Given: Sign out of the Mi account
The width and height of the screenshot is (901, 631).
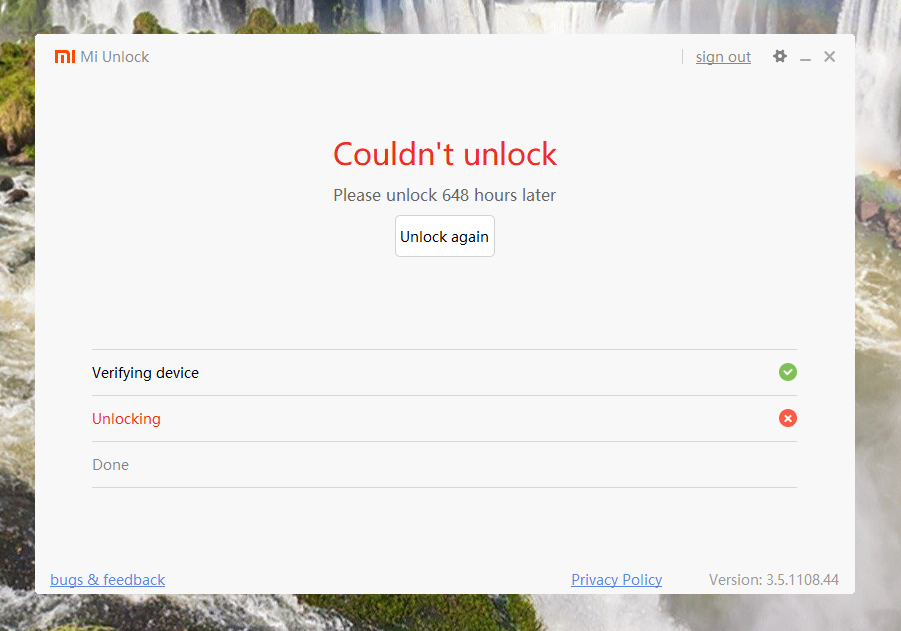Looking at the screenshot, I should (x=723, y=57).
